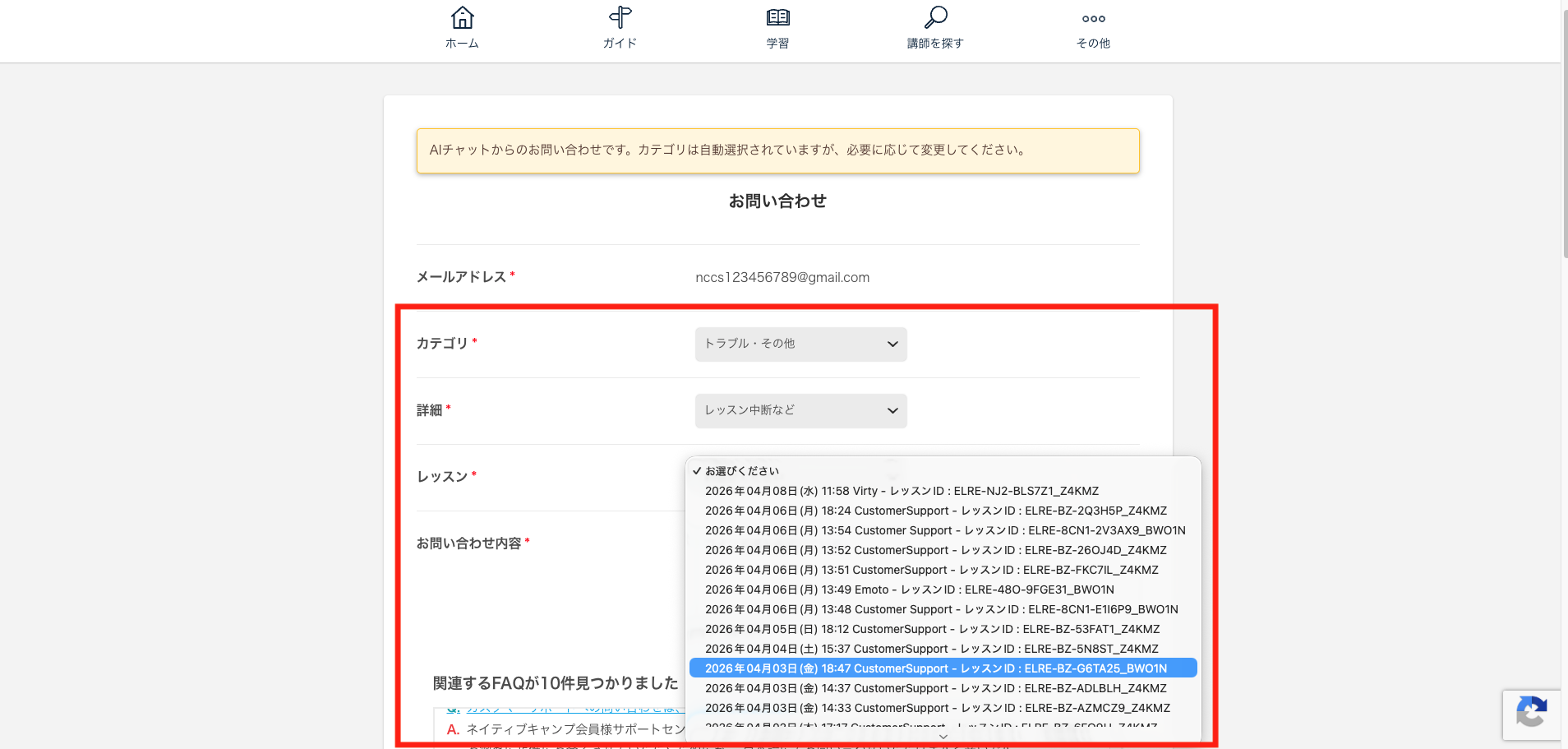Open the Learning book icon
This screenshot has width=1568, height=749.
(777, 18)
